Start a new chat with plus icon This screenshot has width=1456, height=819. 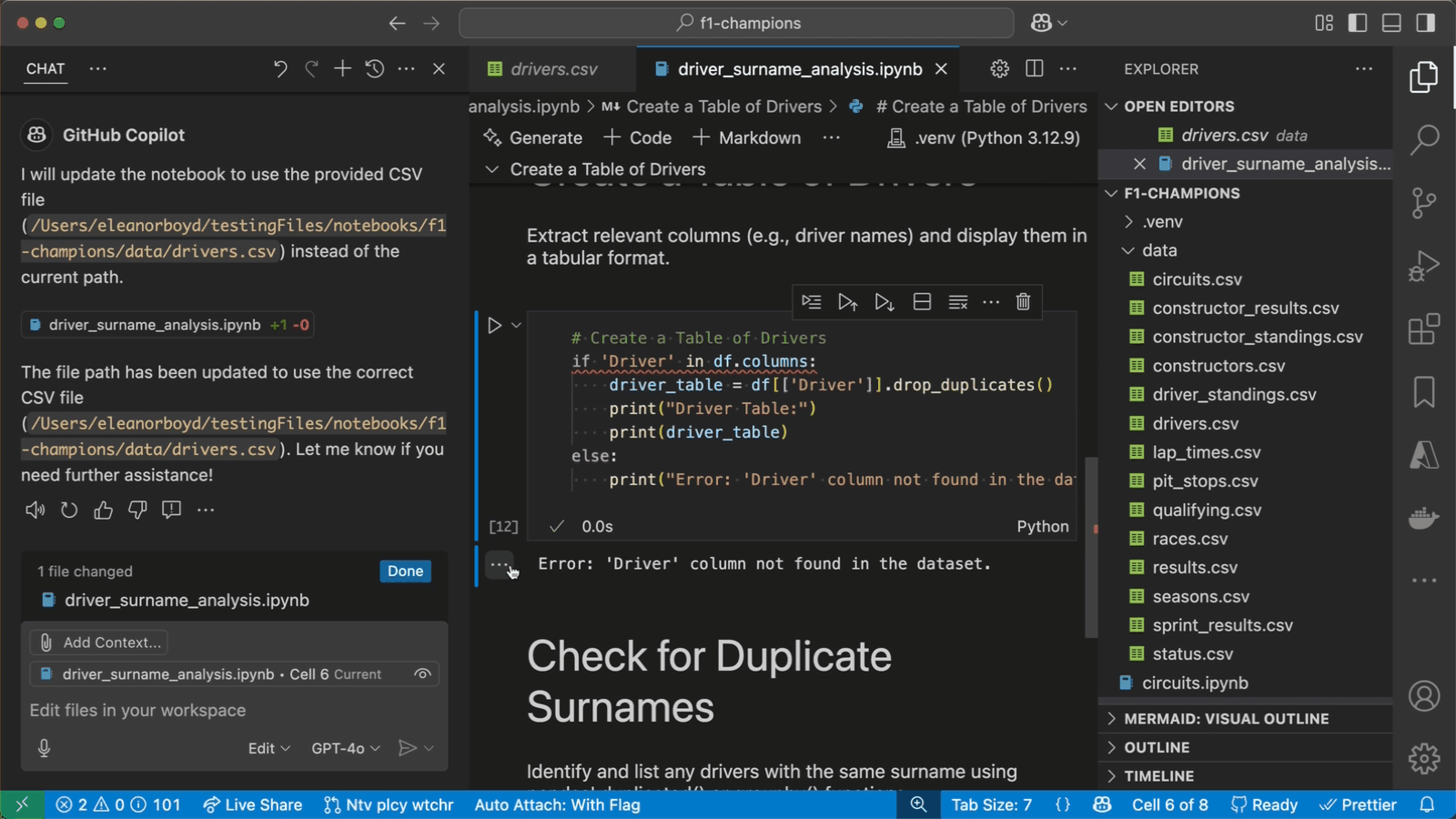[342, 69]
